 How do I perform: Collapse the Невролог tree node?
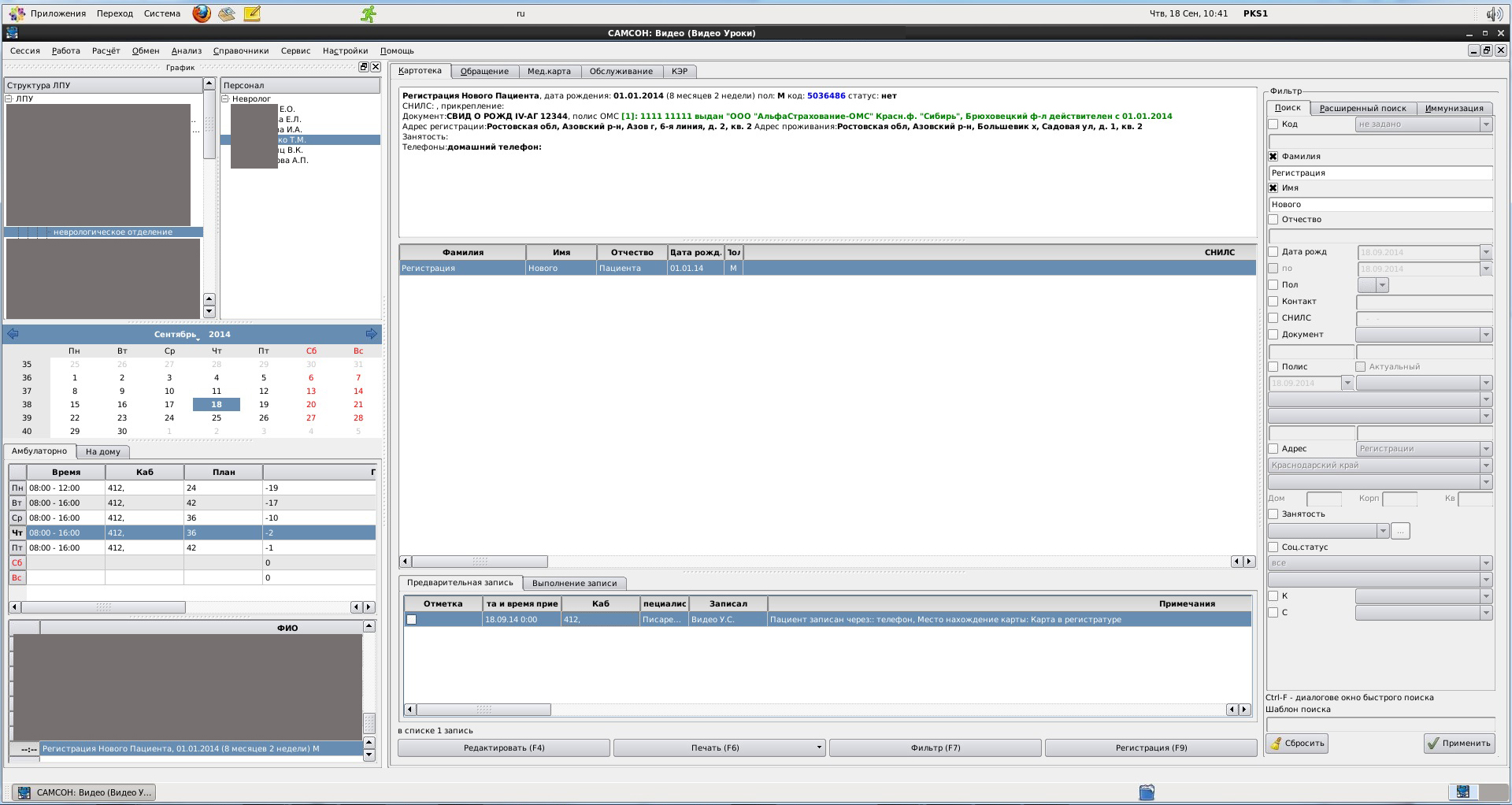coord(225,98)
